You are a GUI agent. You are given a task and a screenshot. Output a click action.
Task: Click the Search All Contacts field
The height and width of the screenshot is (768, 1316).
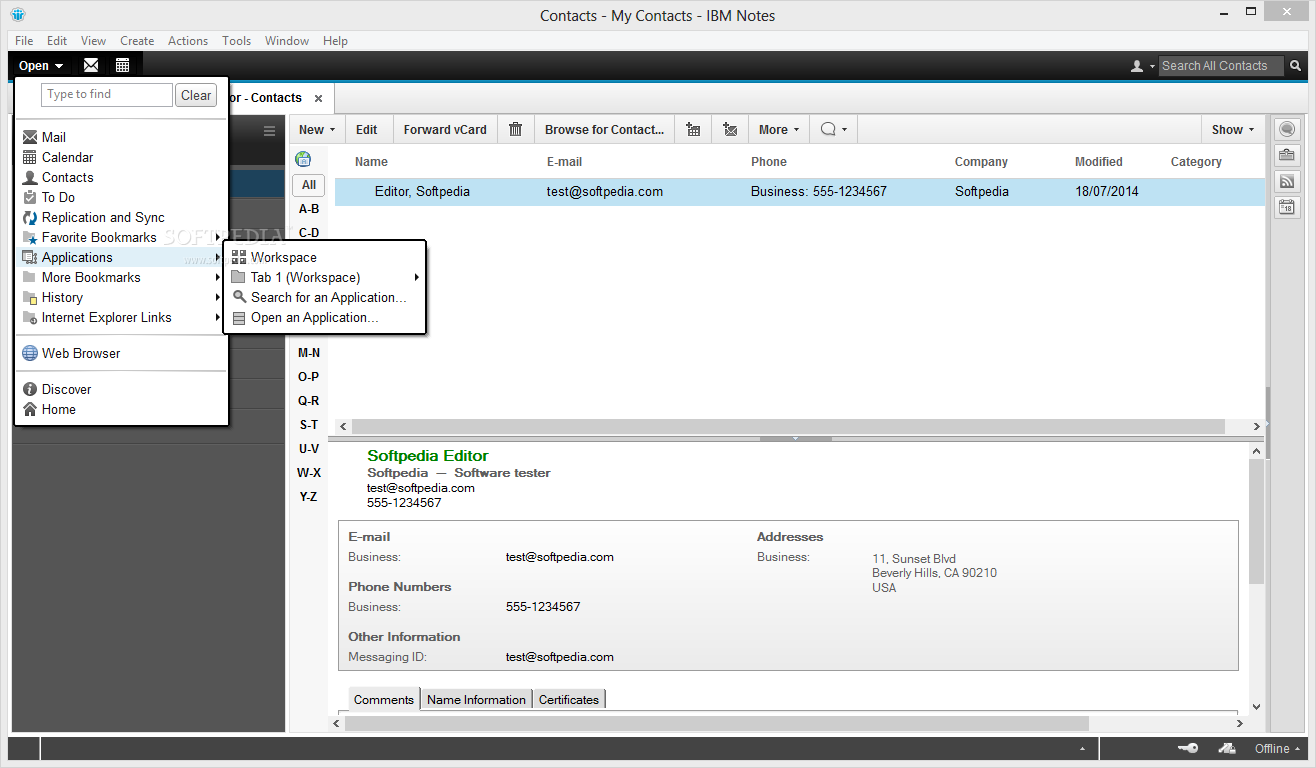(1222, 66)
